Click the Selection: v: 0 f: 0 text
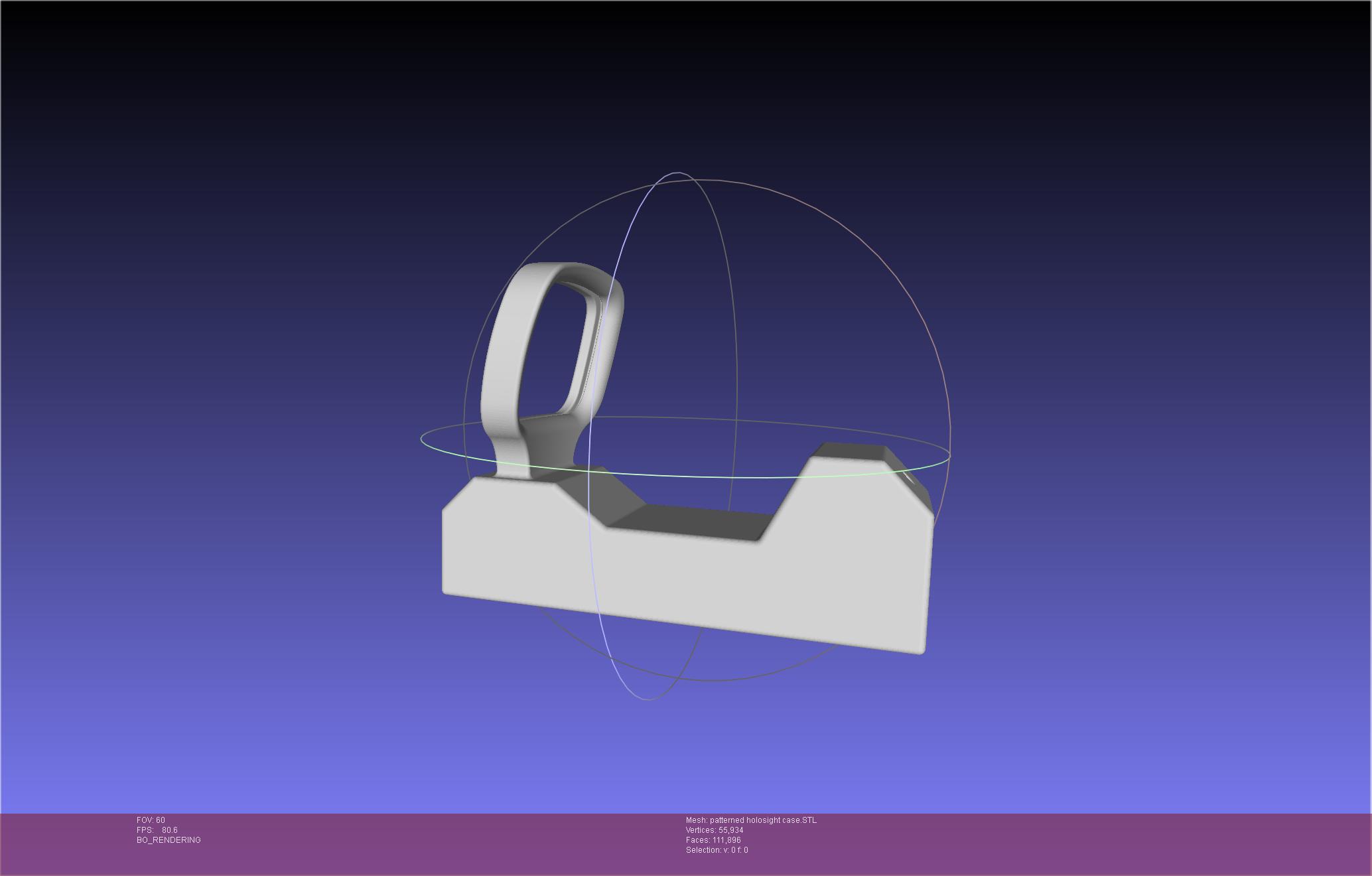The width and height of the screenshot is (1372, 876). point(717,850)
